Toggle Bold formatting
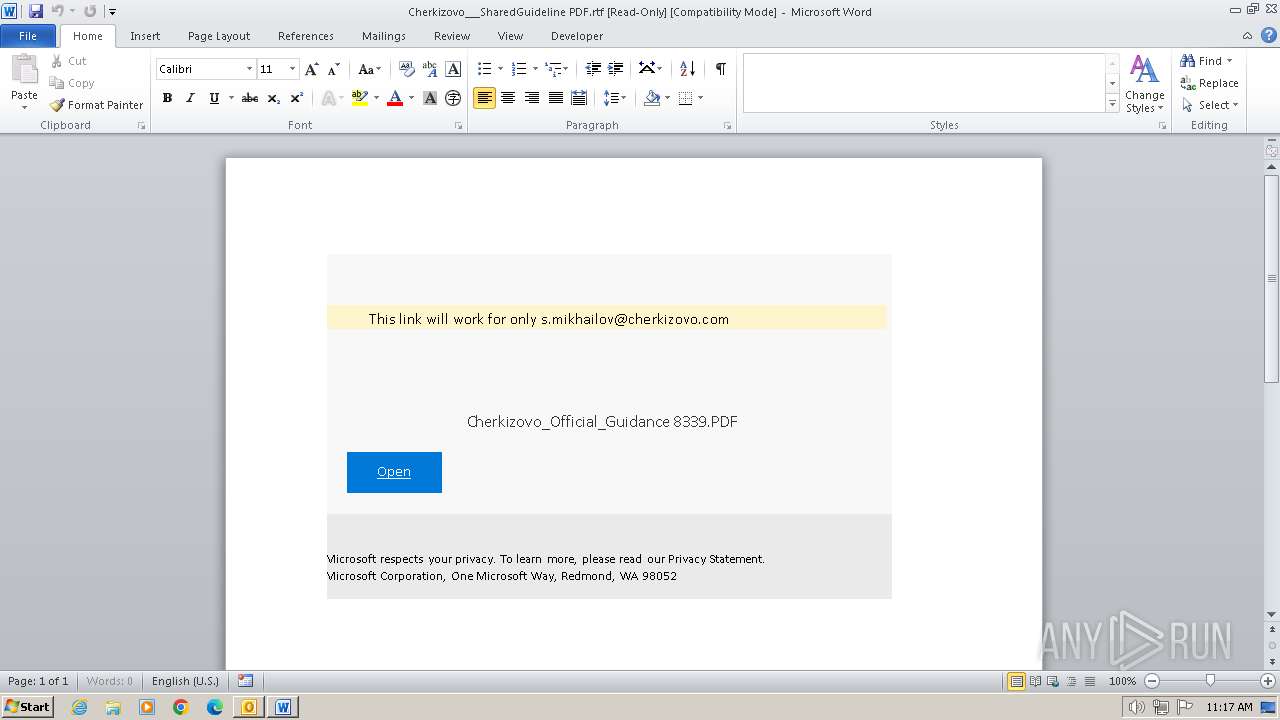The image size is (1280, 720). pyautogui.click(x=167, y=98)
